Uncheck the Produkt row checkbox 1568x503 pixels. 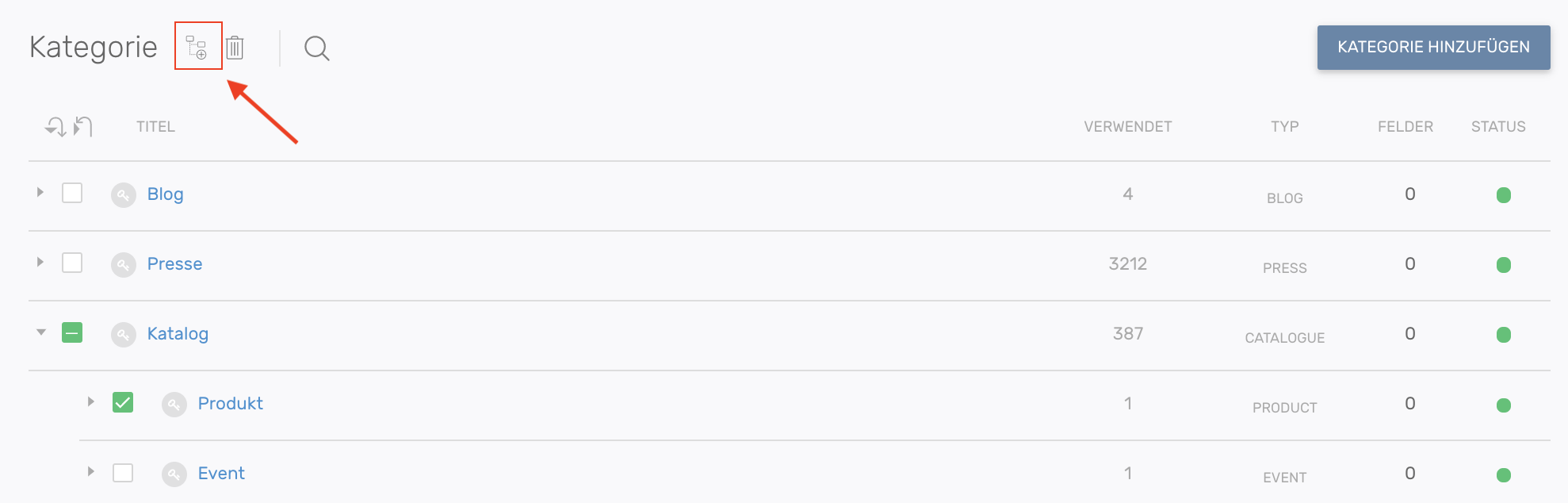click(123, 403)
